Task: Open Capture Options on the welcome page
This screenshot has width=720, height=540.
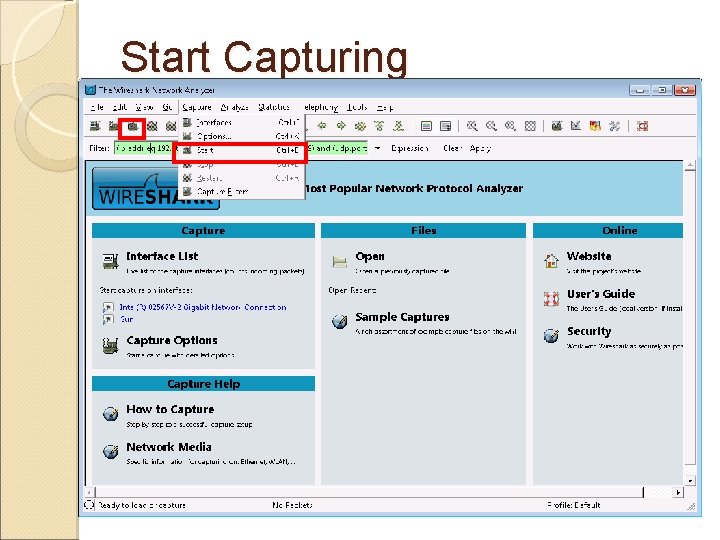Action: (172, 340)
